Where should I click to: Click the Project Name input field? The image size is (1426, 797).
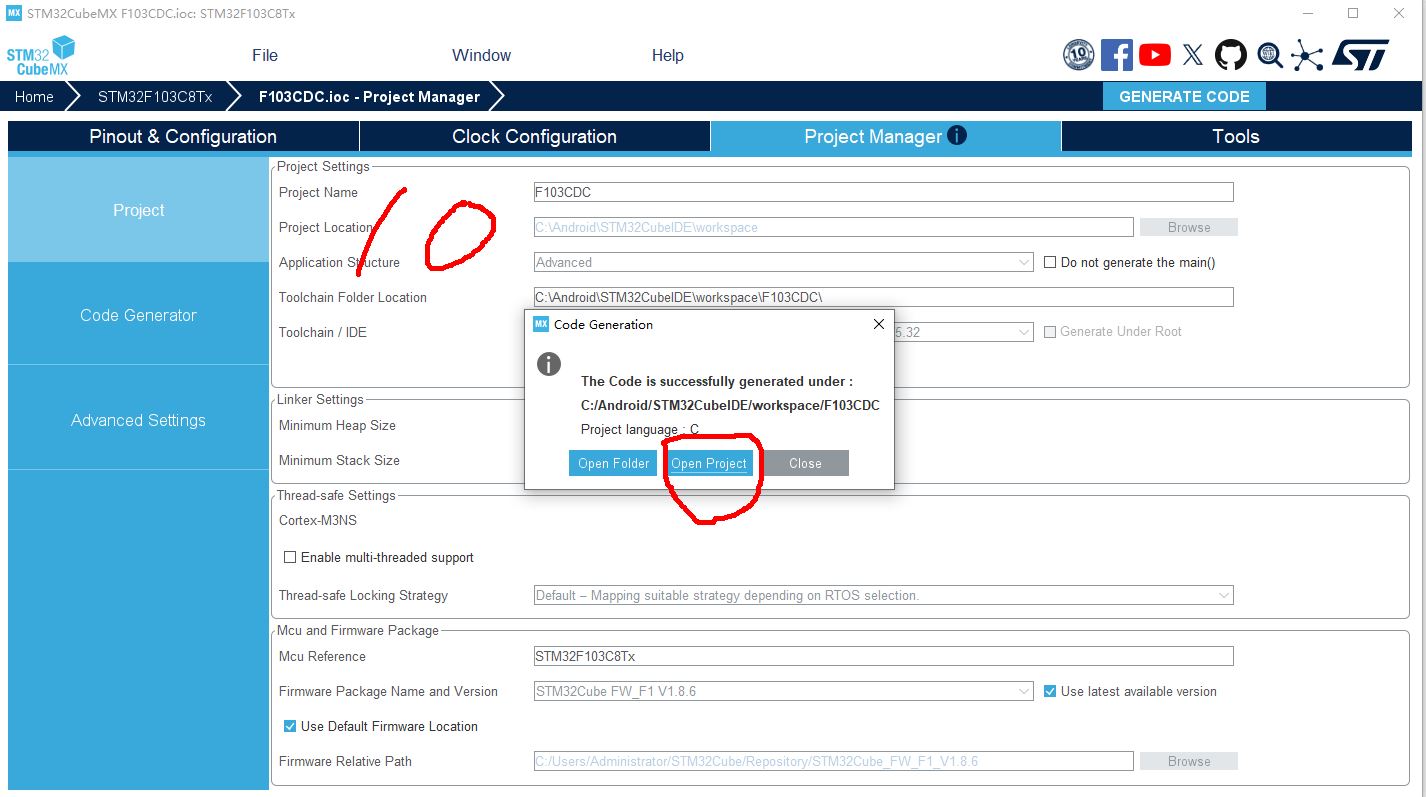pos(884,192)
